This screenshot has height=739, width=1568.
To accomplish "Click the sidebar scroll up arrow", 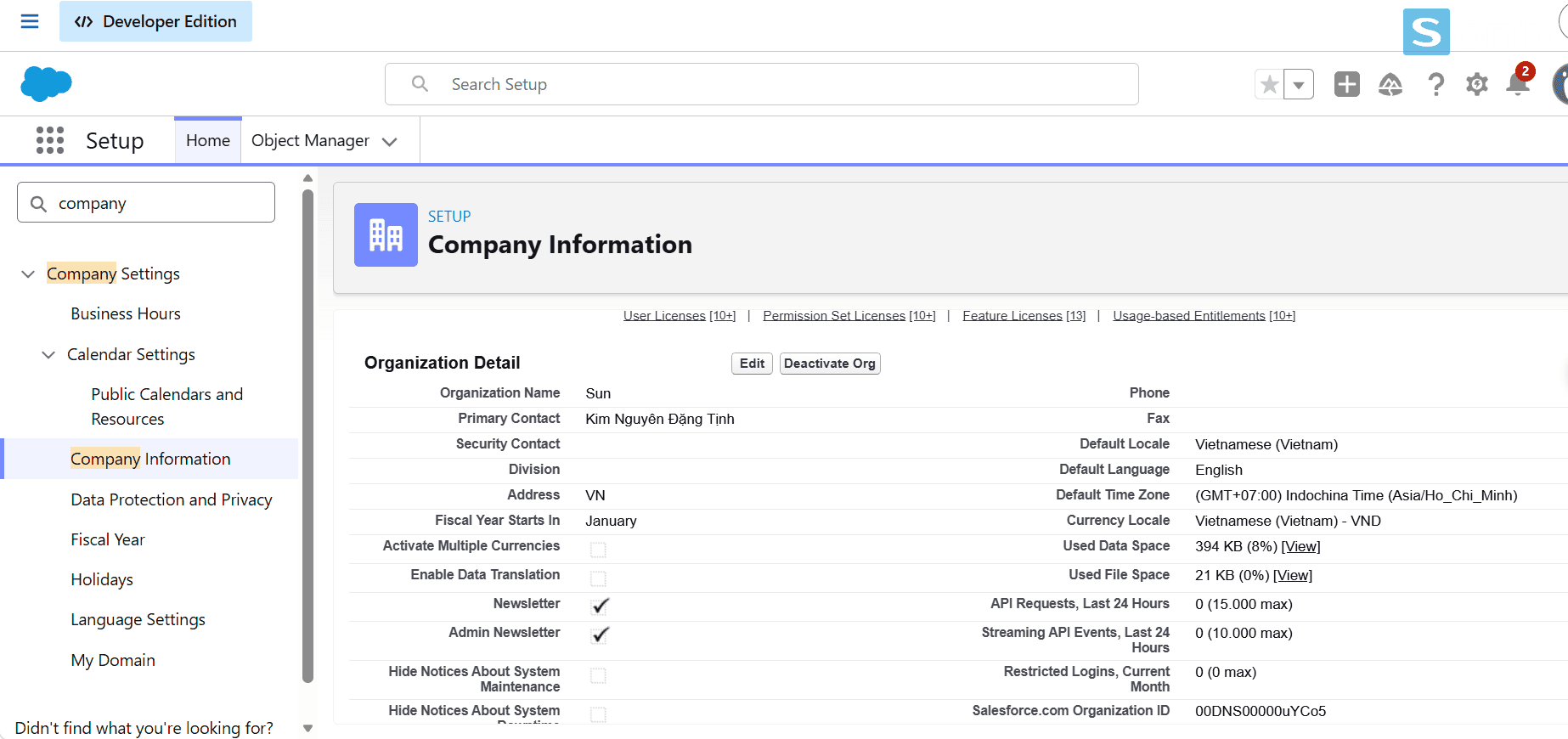I will tap(307, 178).
